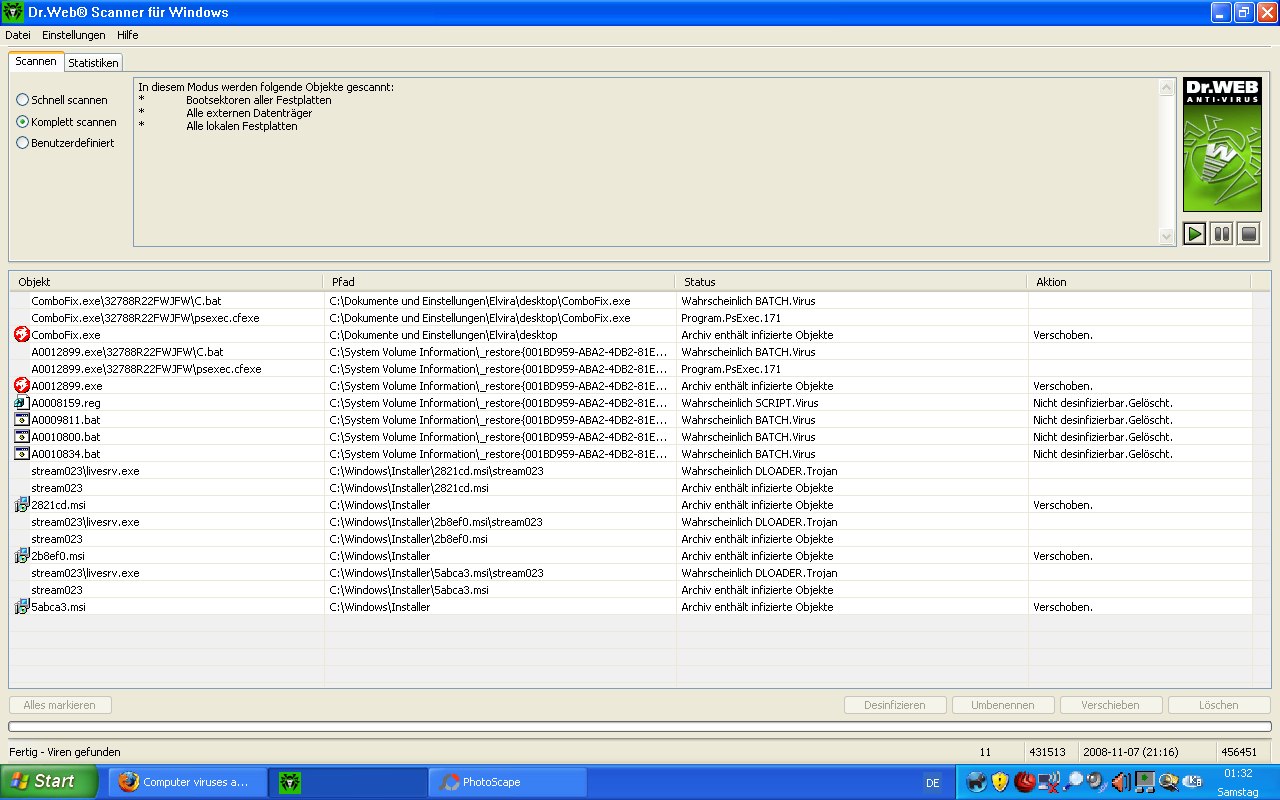Click the red infected icon beside ComboFix.exe
1280x800 pixels.
pos(22,334)
